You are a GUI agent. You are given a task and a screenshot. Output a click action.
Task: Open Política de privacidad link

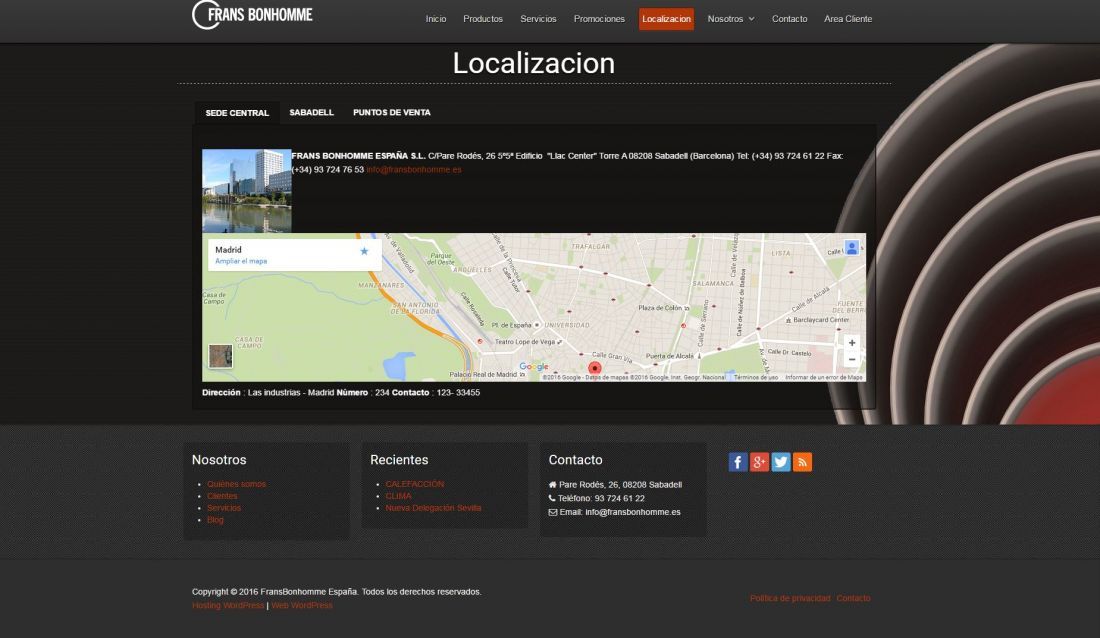(790, 599)
